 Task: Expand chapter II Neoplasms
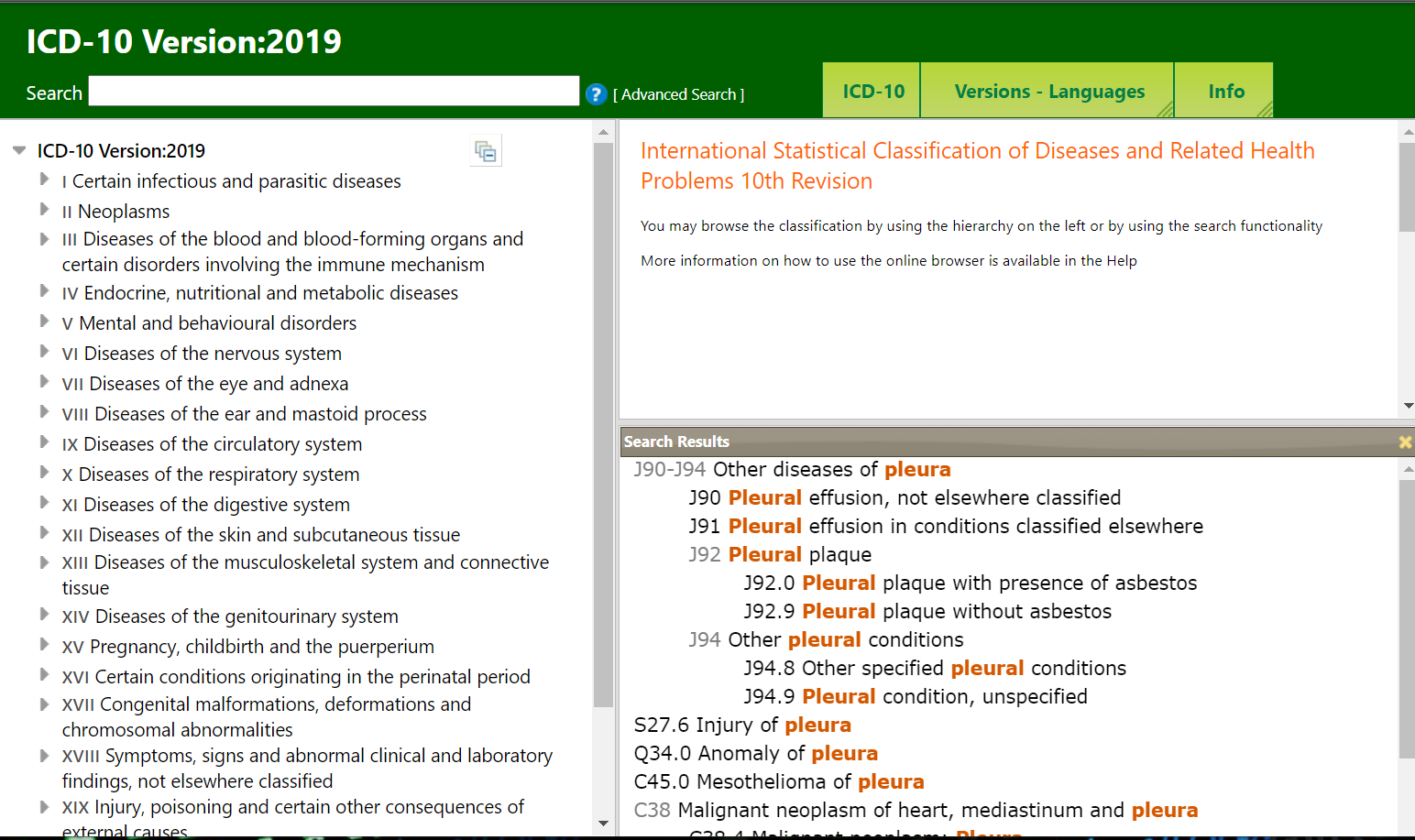click(44, 210)
